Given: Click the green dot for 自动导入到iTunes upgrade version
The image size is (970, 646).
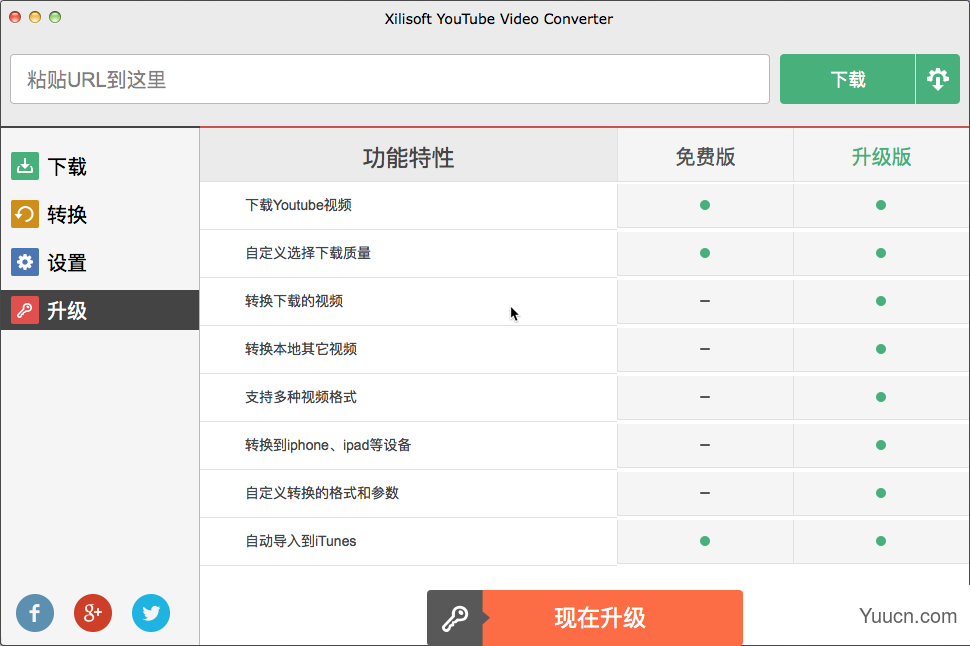Looking at the screenshot, I should coord(880,541).
